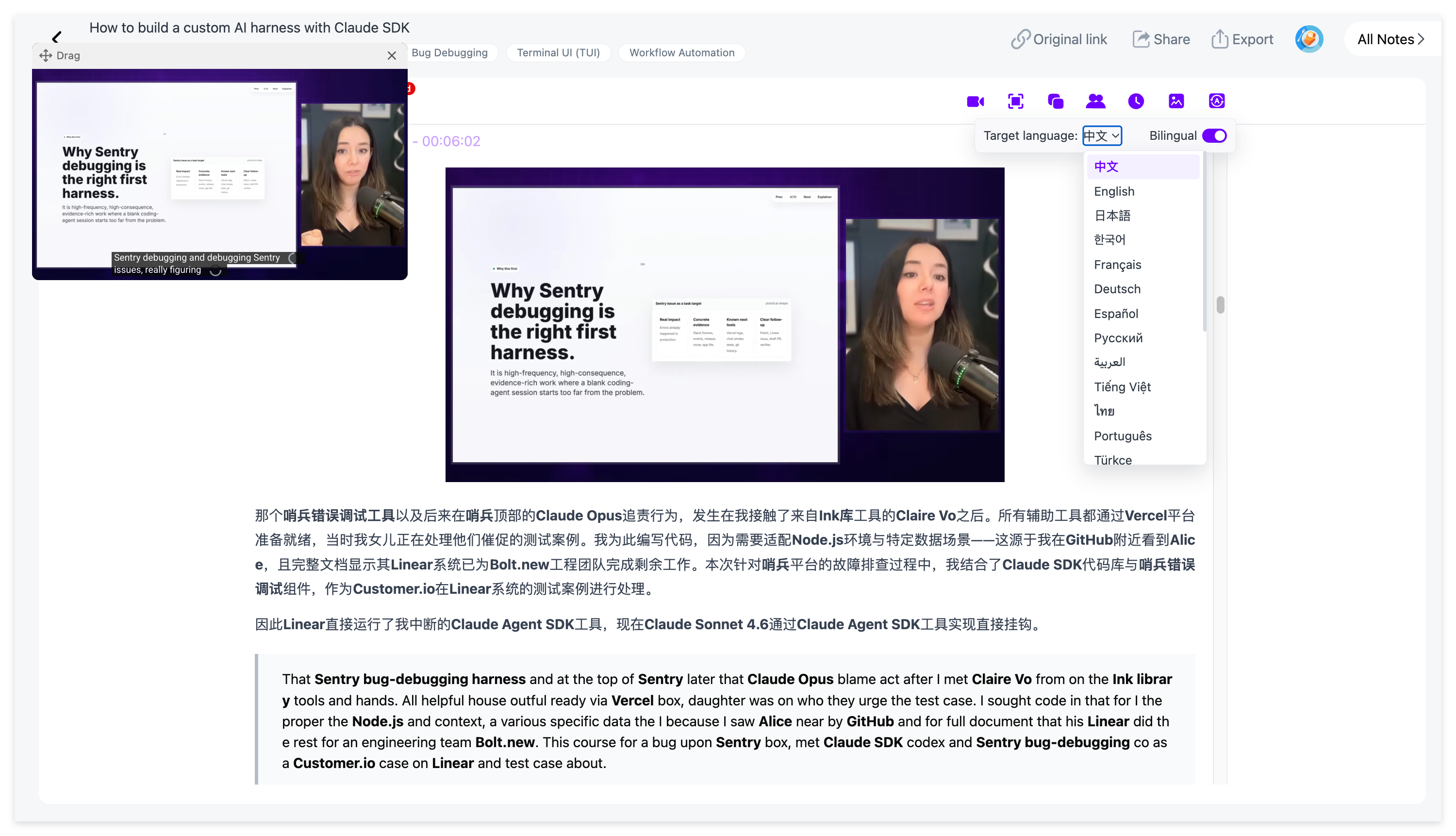Select 日本語 in the language list
The image size is (1456, 836).
coord(1142,216)
